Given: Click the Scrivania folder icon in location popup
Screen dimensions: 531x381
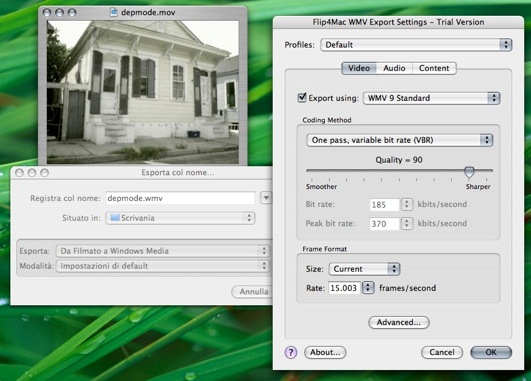Looking at the screenshot, I should [115, 217].
